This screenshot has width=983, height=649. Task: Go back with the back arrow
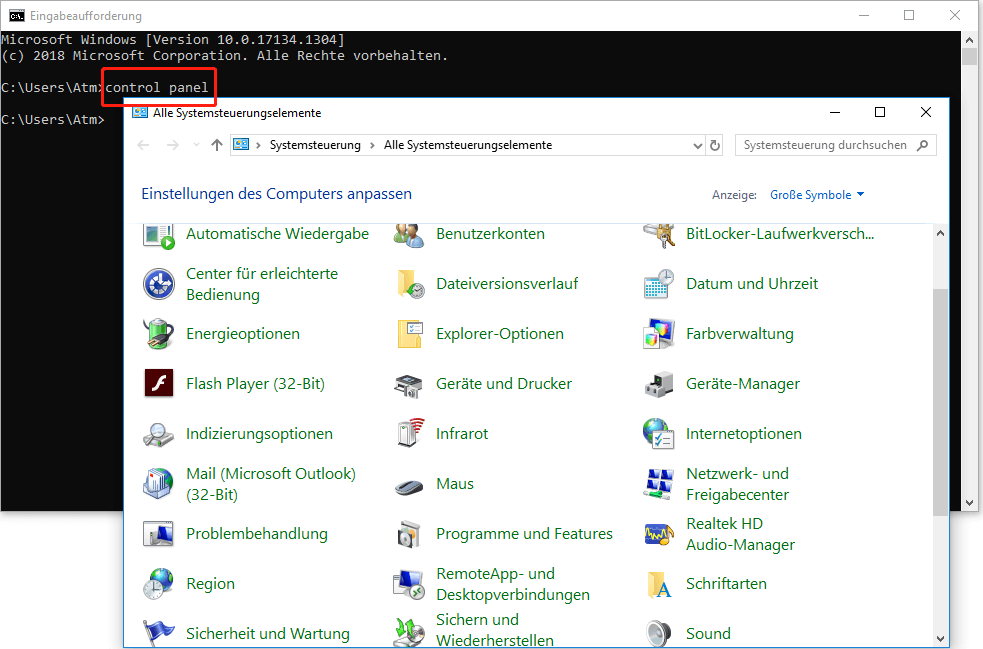click(x=144, y=145)
